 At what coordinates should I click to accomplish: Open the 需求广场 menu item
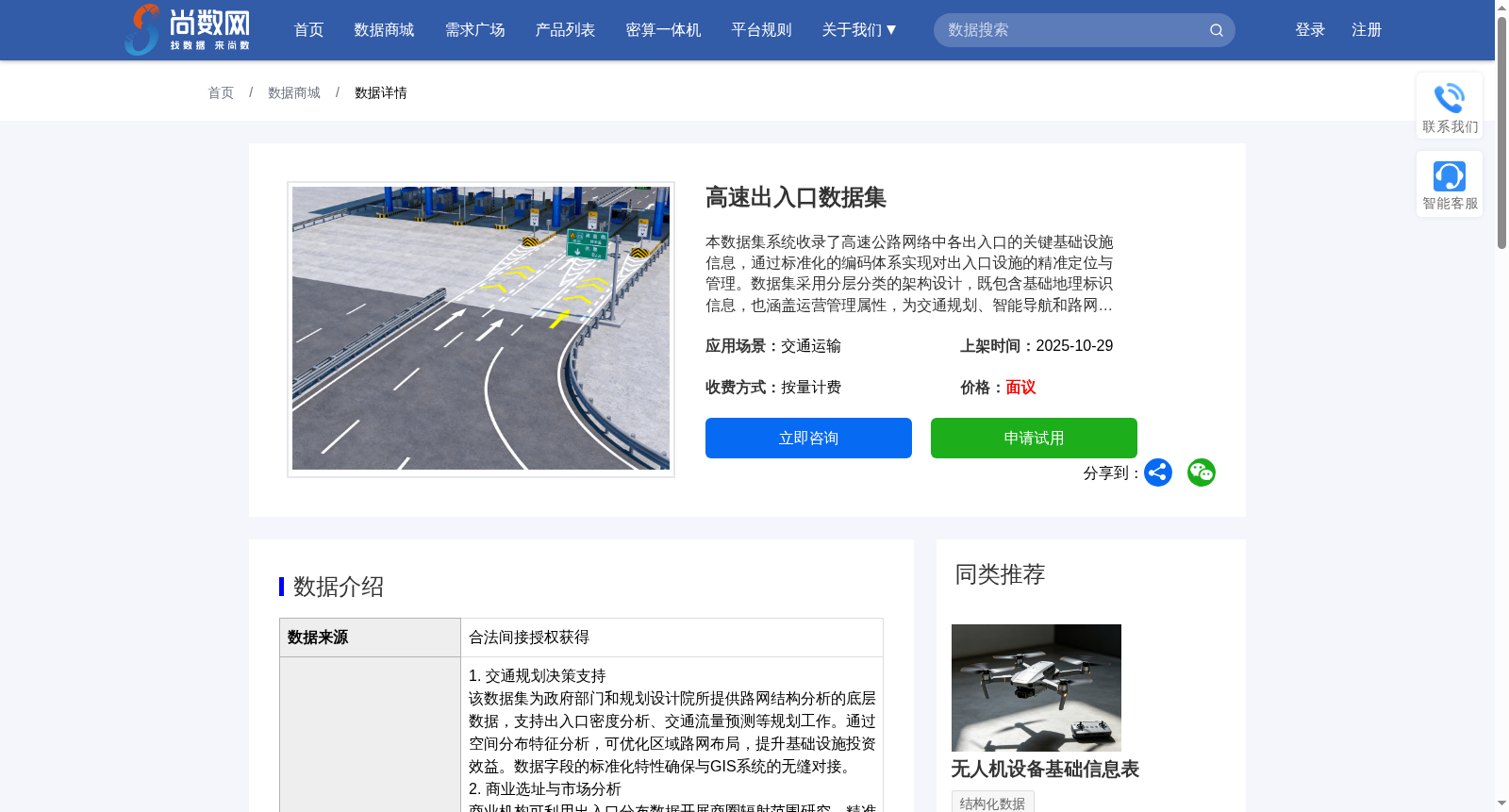tap(475, 30)
